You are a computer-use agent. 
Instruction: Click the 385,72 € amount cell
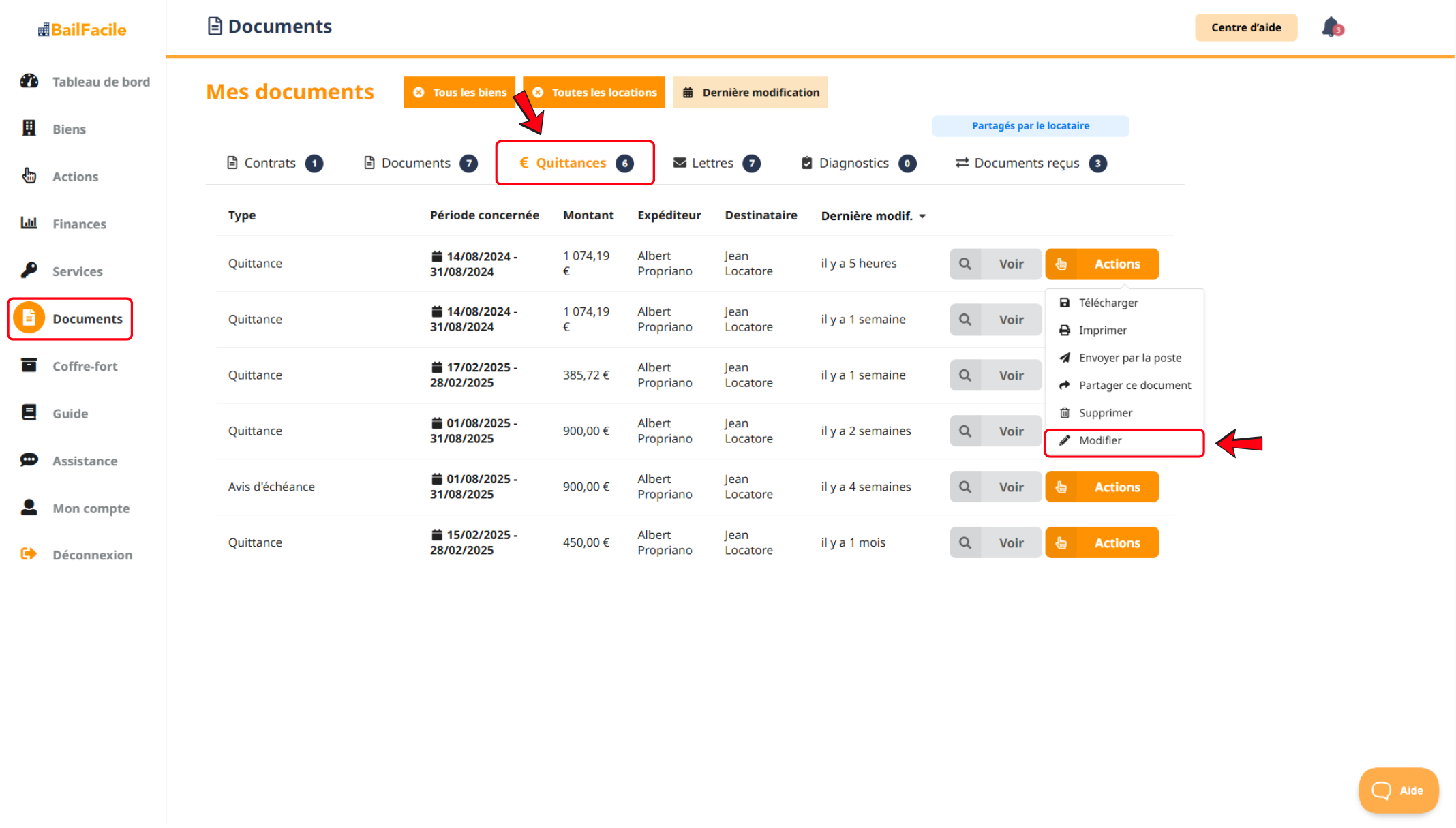coord(586,375)
